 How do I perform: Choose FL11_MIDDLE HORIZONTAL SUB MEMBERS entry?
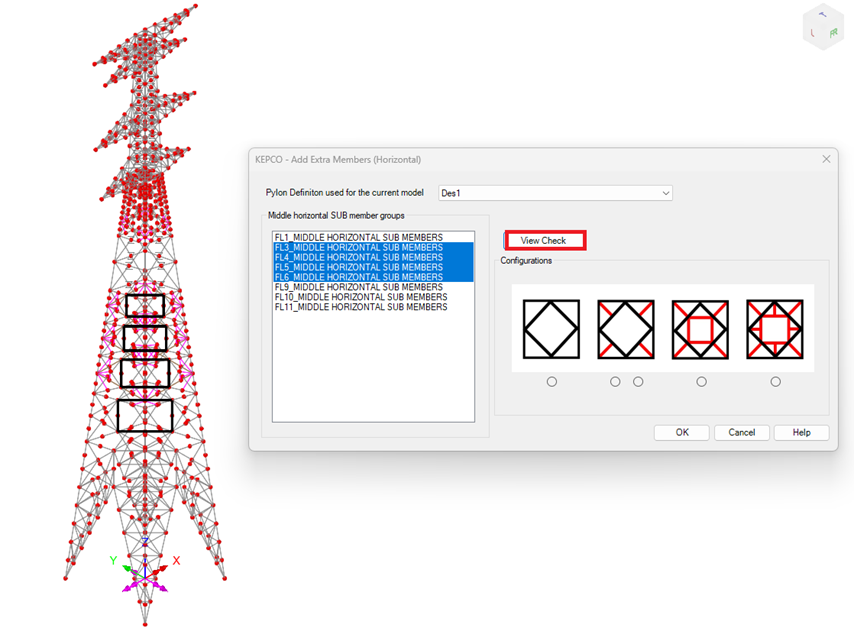360,307
